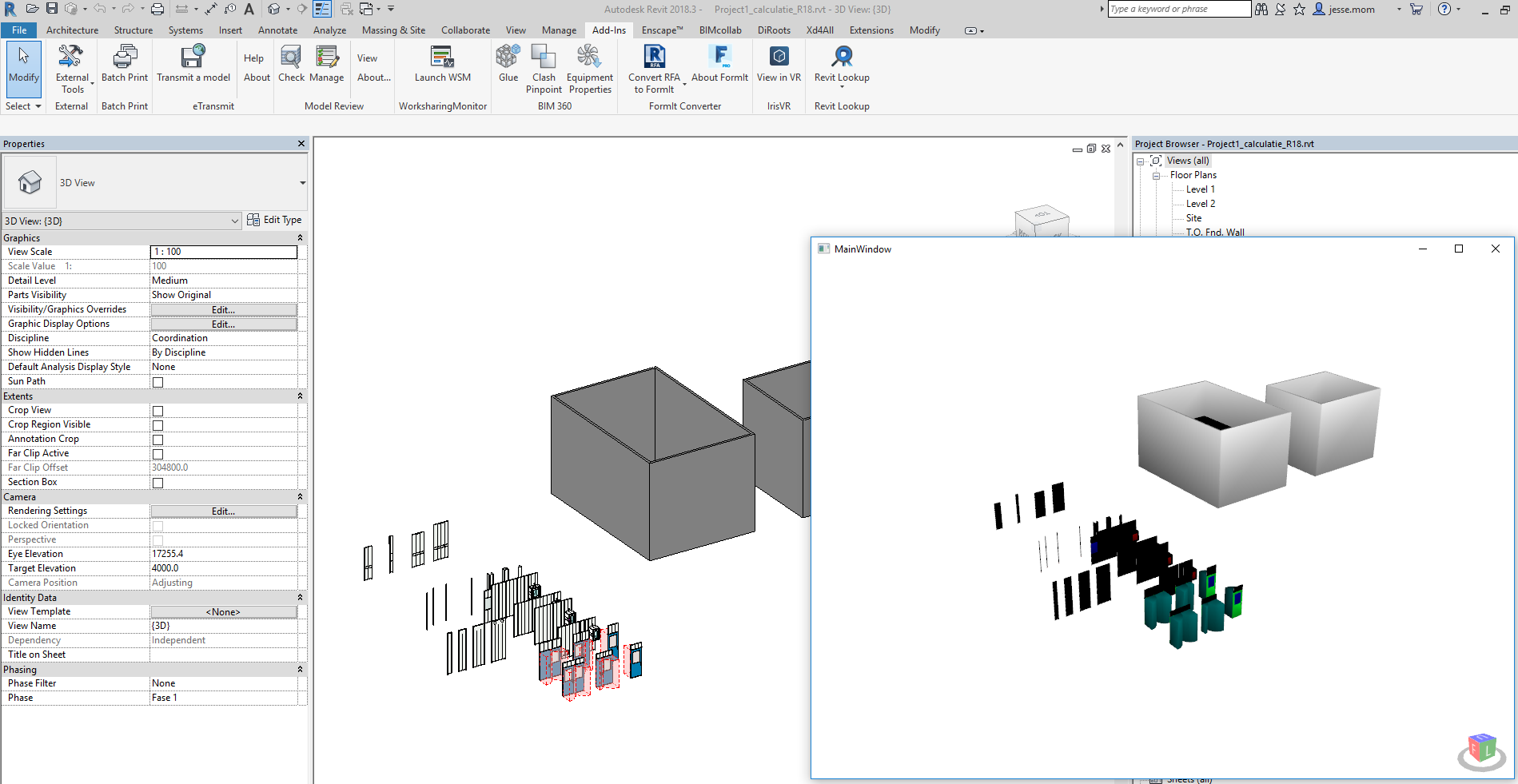This screenshot has height=784, width=1518.
Task: Toggle the Crop View checkbox
Action: pos(157,410)
